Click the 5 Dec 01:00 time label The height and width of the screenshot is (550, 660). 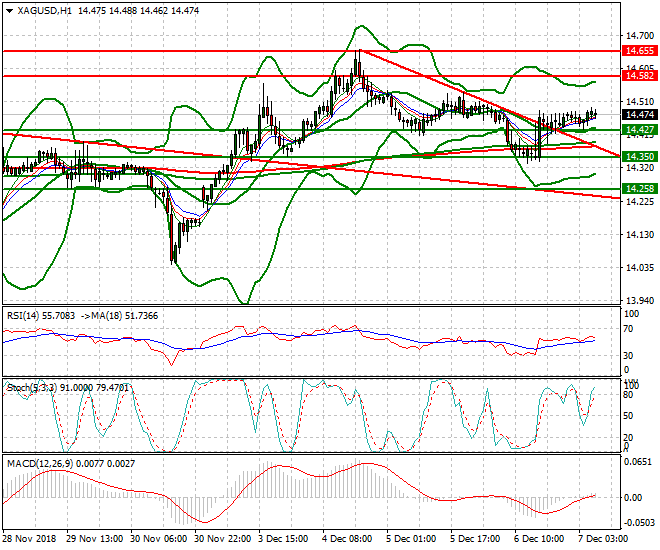coord(412,539)
